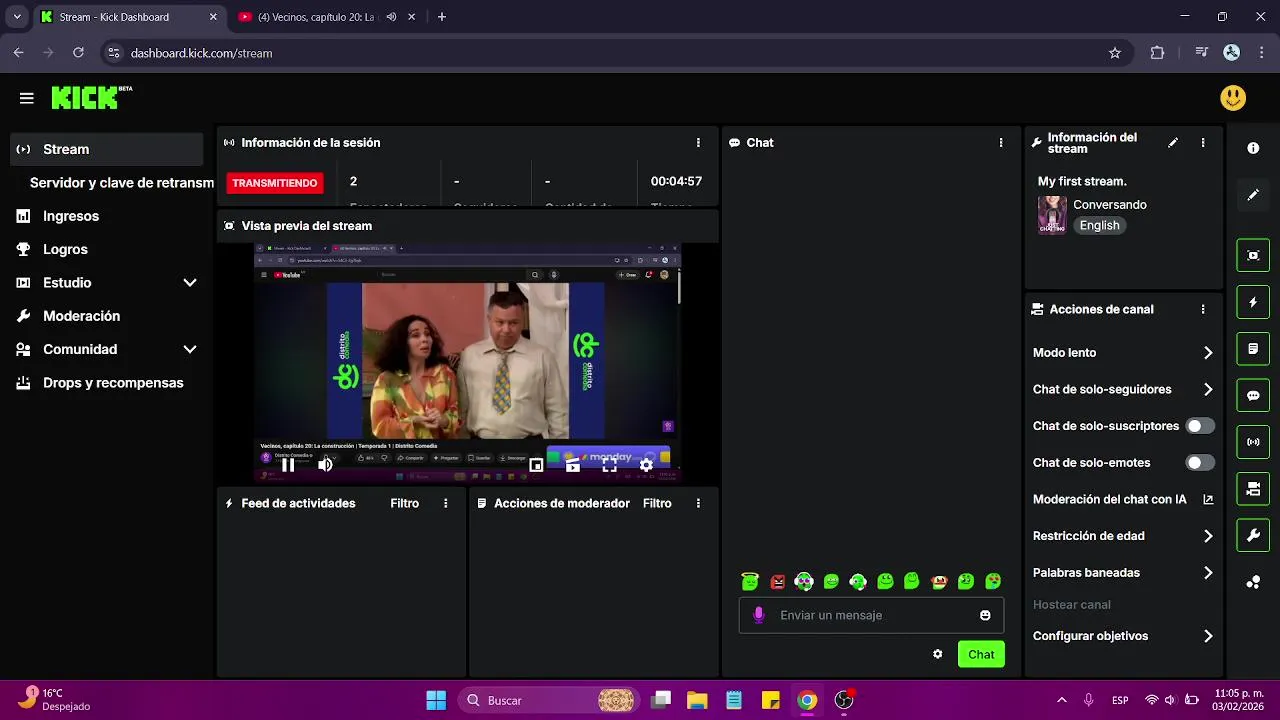Mute the stream preview volume
Image resolution: width=1280 pixels, height=720 pixels.
(x=325, y=465)
